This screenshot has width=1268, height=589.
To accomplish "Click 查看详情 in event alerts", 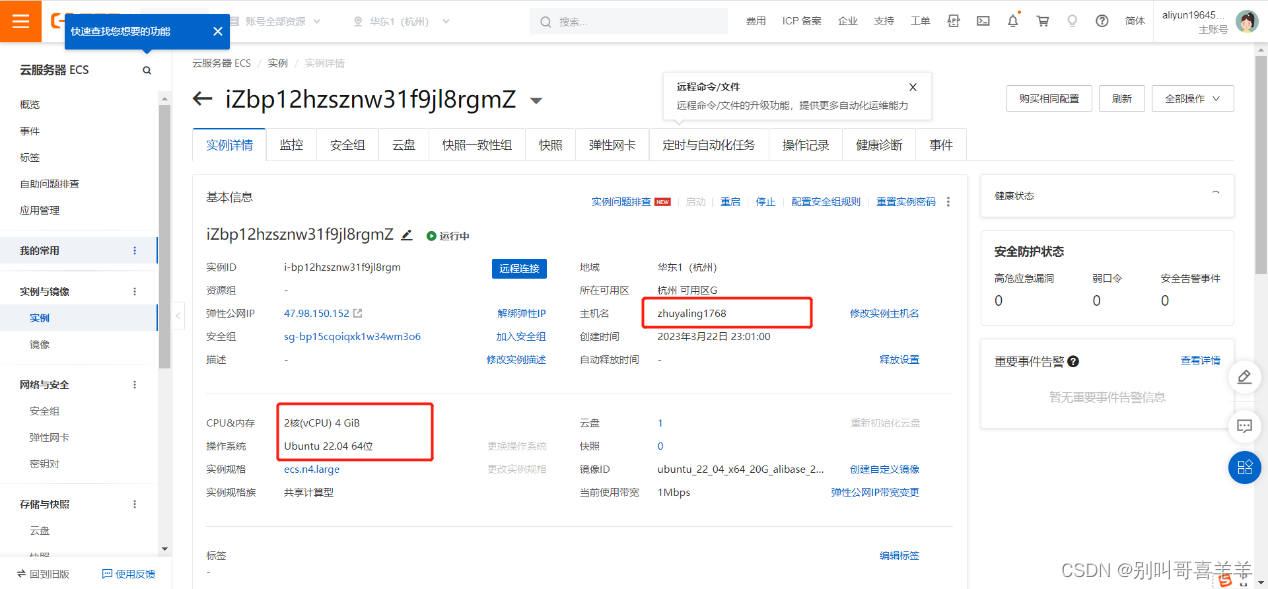I will click(x=1201, y=360).
